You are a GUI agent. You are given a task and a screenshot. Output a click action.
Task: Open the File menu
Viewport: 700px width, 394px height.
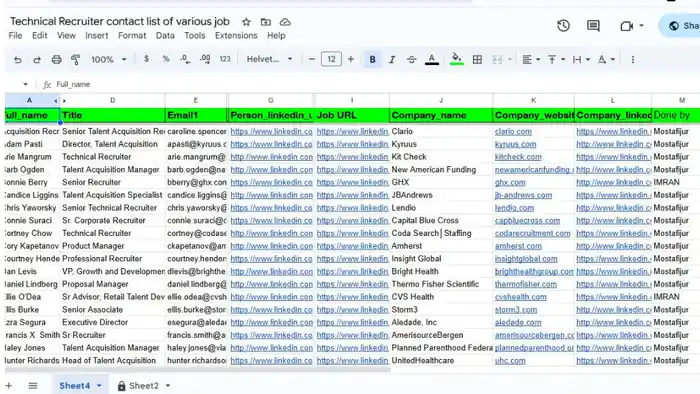click(15, 36)
